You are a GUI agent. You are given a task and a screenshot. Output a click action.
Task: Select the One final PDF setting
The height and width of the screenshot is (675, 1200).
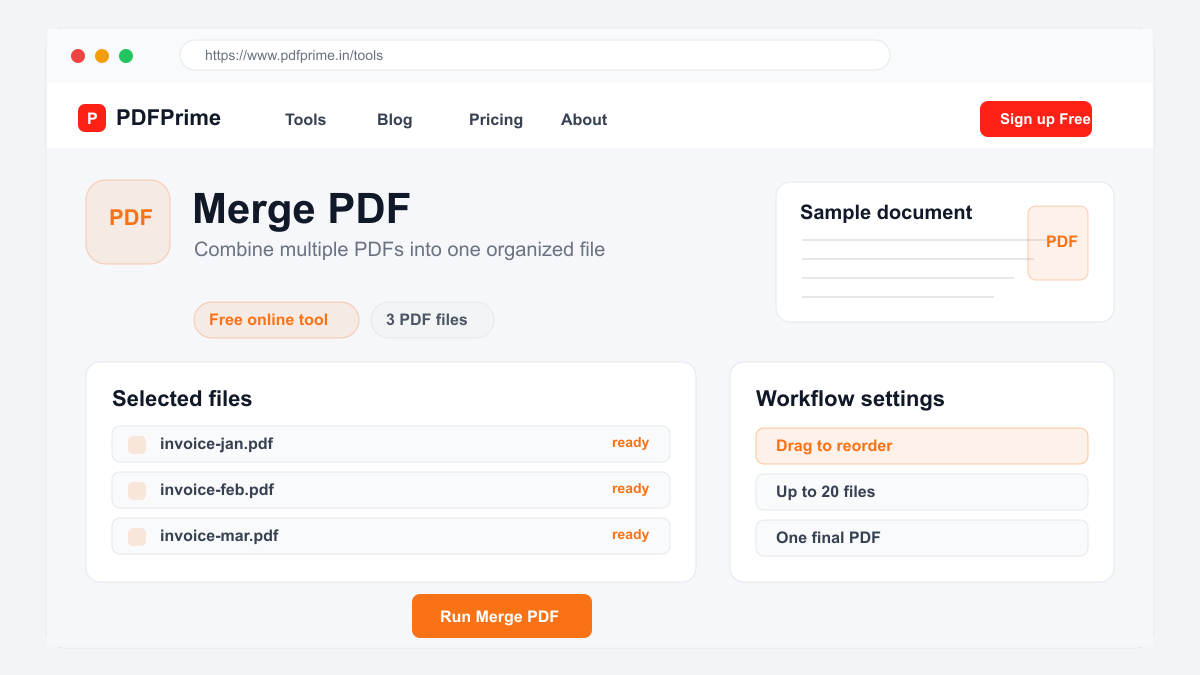tap(922, 538)
